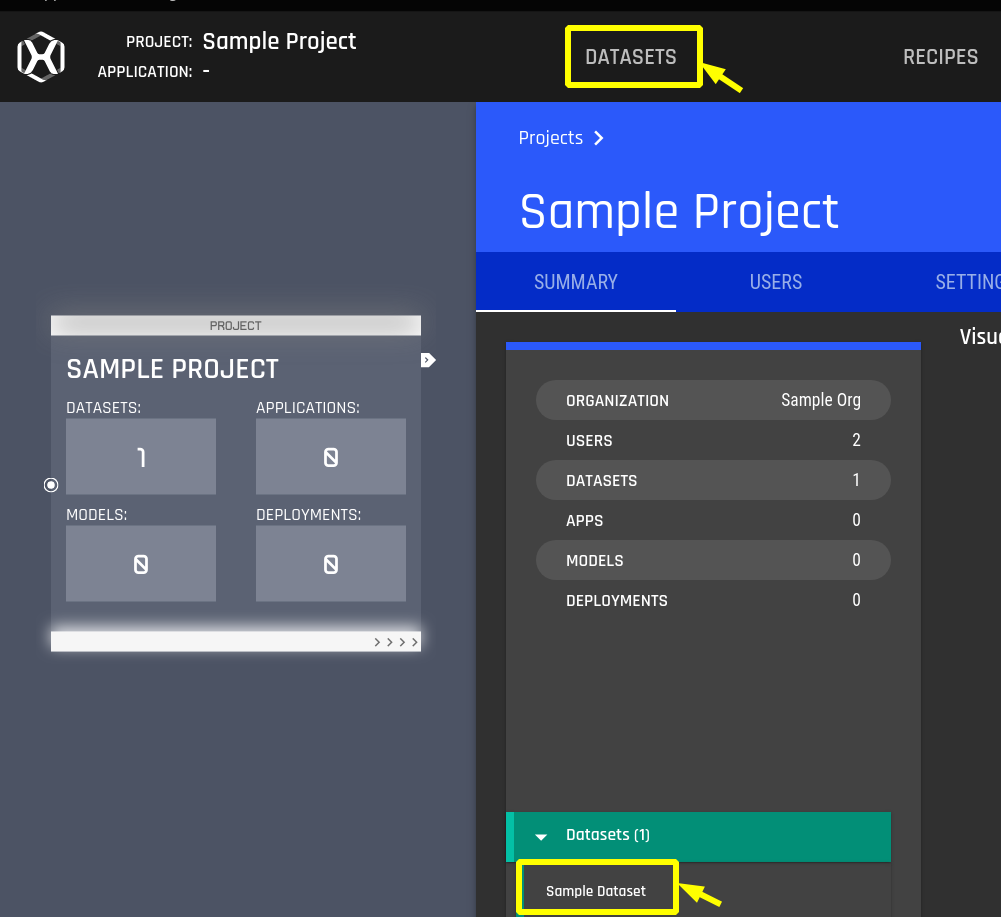The height and width of the screenshot is (917, 1001).
Task: Click the radio connector on the project node
Action: pyautogui.click(x=51, y=484)
